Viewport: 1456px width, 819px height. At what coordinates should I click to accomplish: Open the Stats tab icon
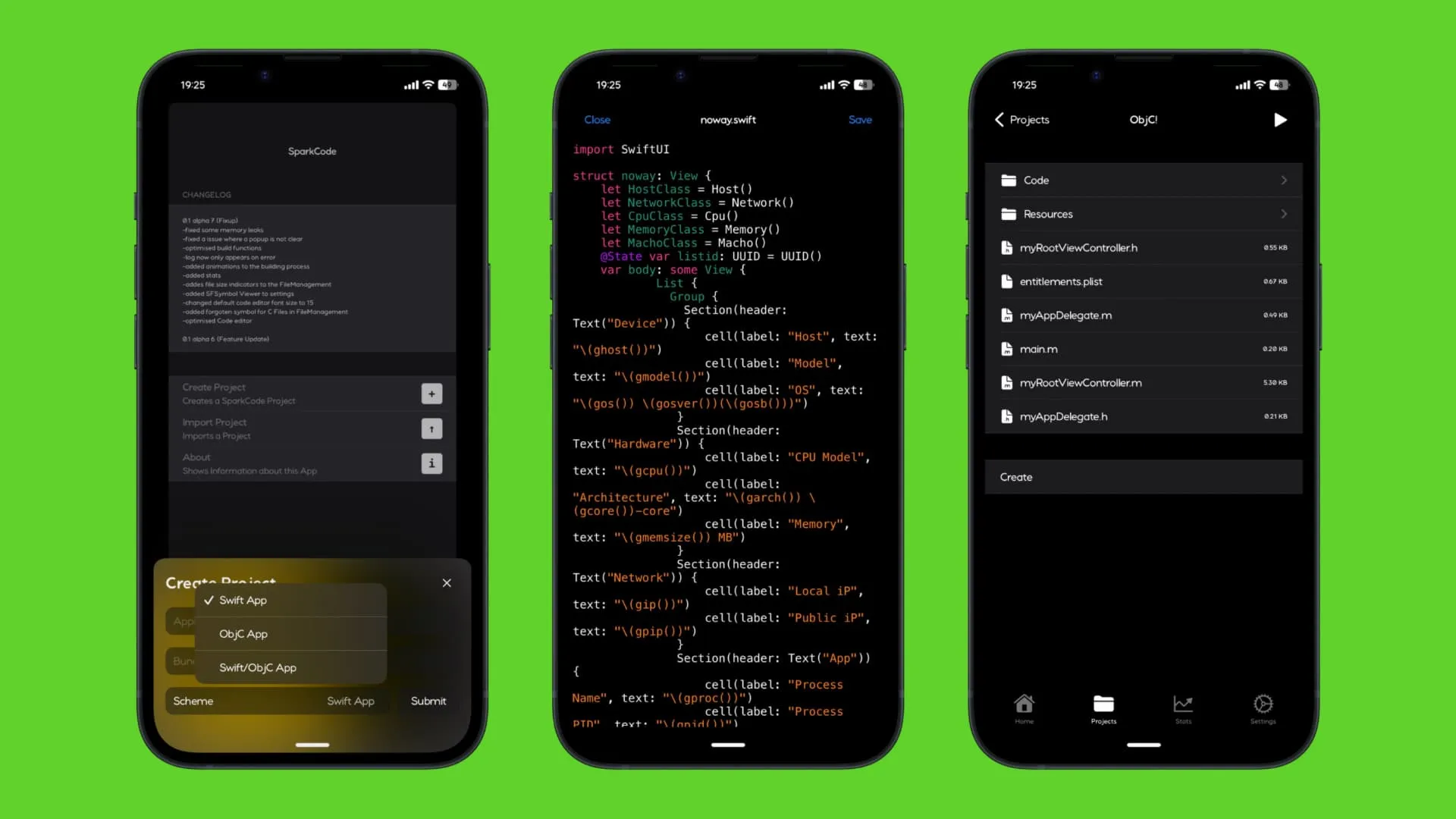click(1183, 707)
